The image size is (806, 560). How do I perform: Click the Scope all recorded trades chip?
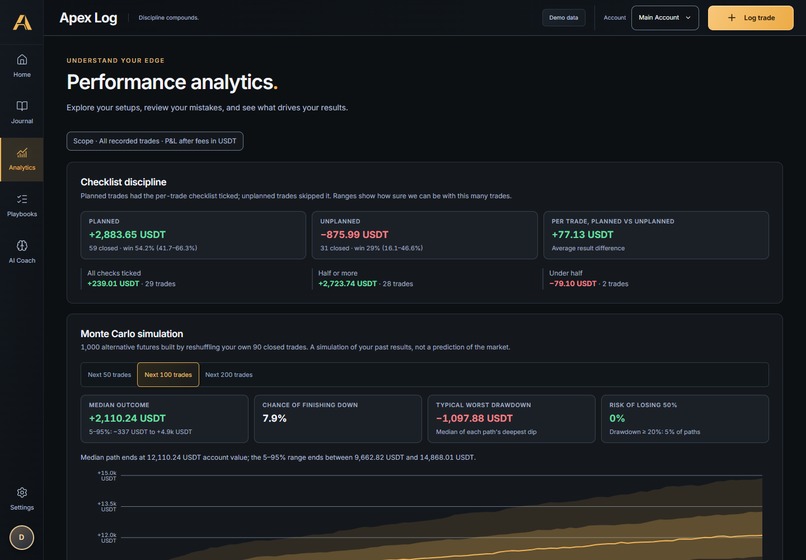click(x=155, y=141)
